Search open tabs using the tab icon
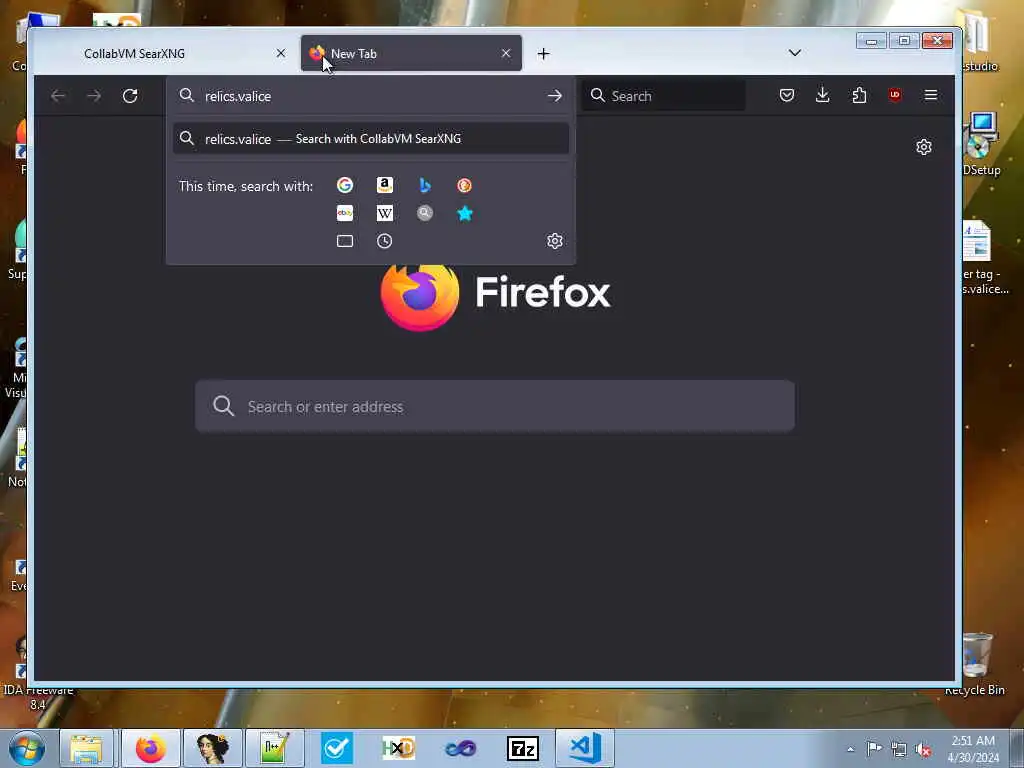This screenshot has height=768, width=1024. pyautogui.click(x=345, y=241)
